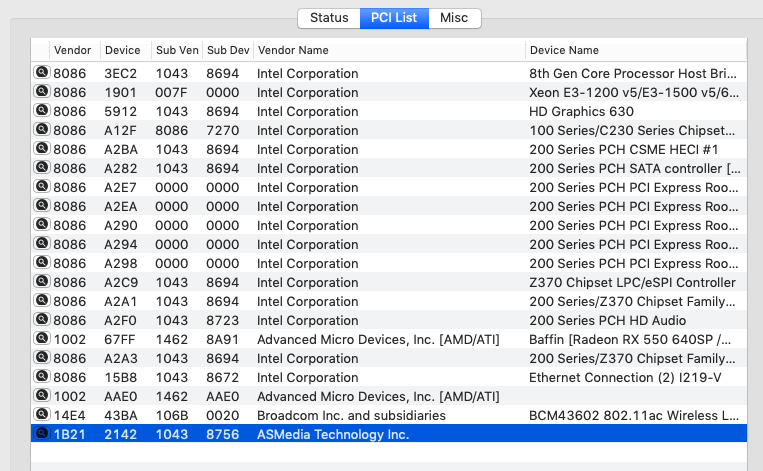Screen dimensions: 763x471
Task: Select the 8th Gen Core Processor Host Bridge name
Action: click(x=633, y=73)
